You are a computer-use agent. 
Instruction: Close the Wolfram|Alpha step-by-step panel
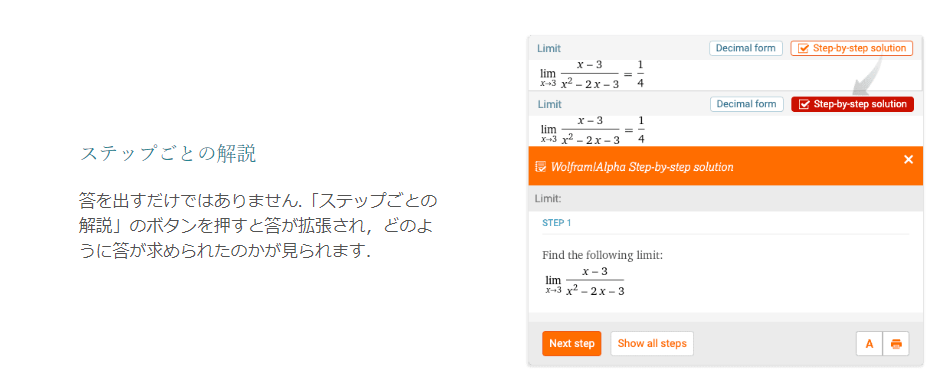(x=908, y=159)
